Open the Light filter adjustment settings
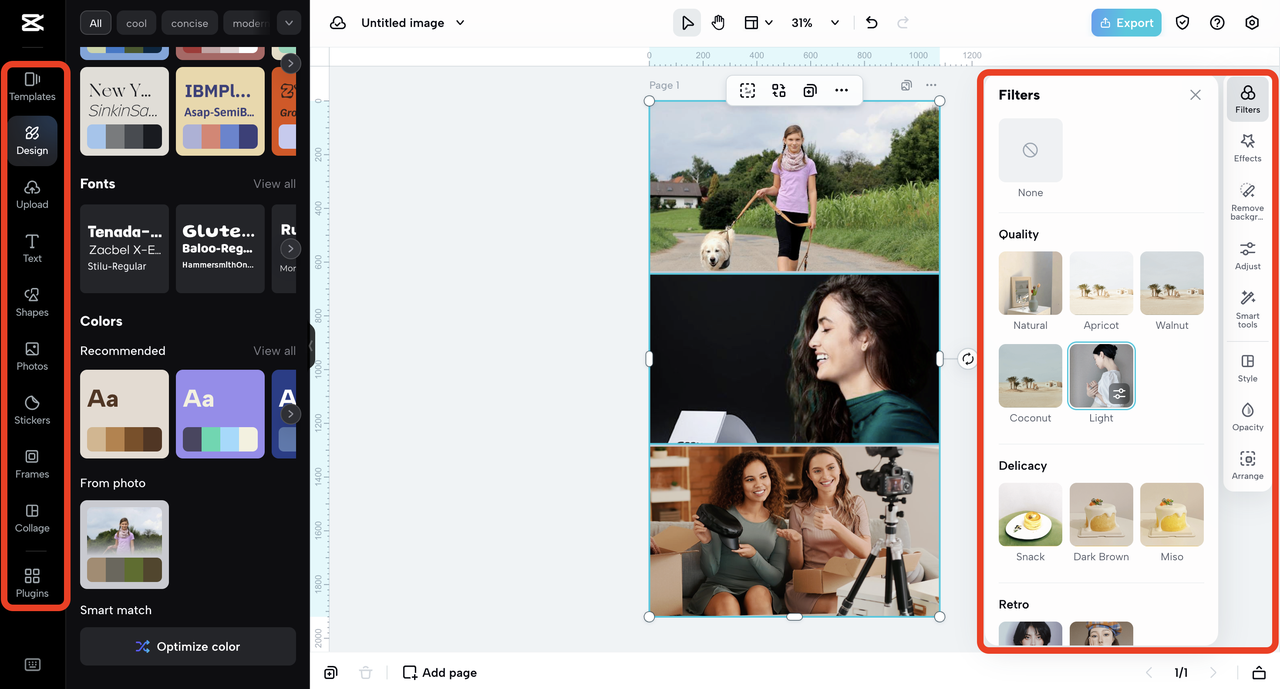 pos(1119,394)
